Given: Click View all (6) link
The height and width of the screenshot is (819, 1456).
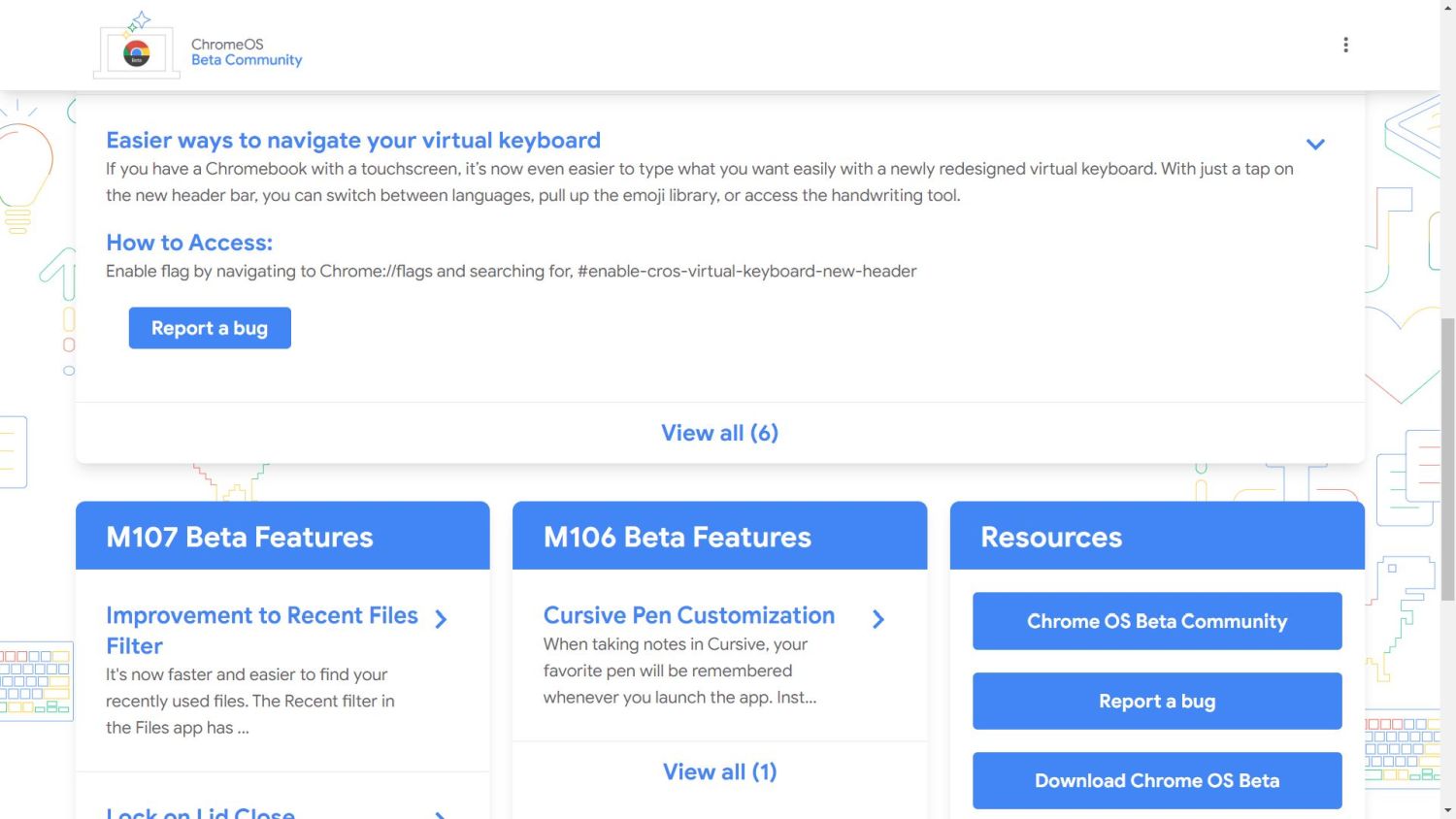Looking at the screenshot, I should (x=719, y=433).
